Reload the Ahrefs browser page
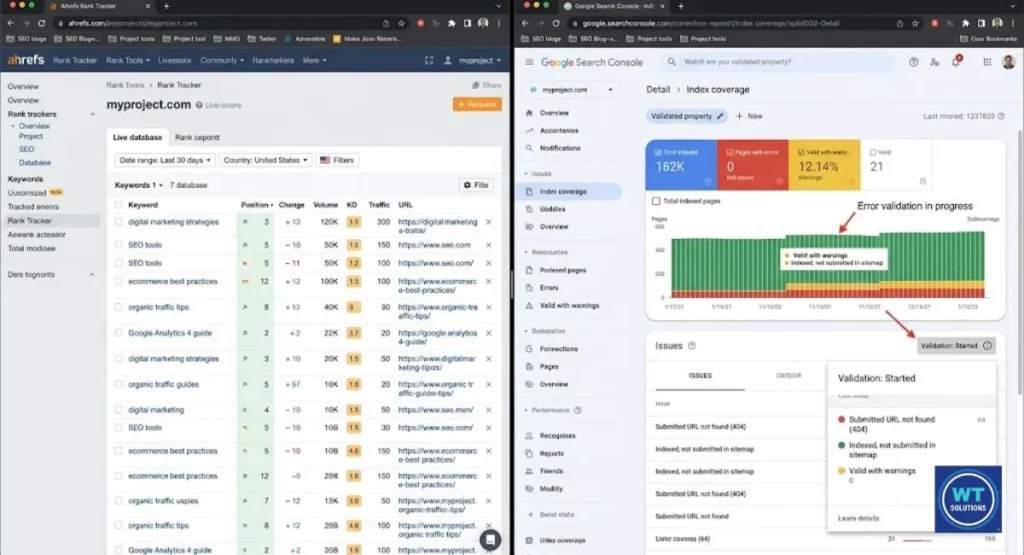Image resolution: width=1024 pixels, height=555 pixels. pos(41,23)
